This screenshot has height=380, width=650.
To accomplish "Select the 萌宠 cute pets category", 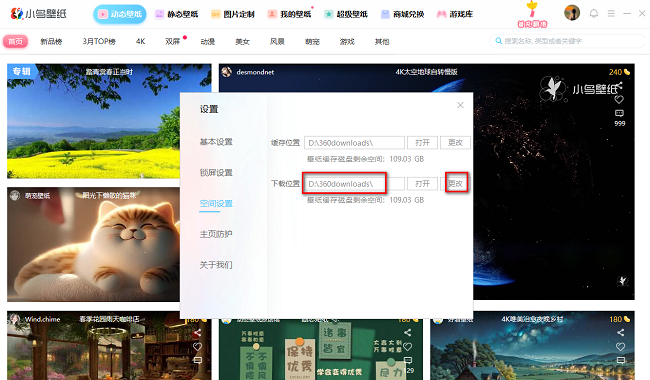I will coord(312,41).
